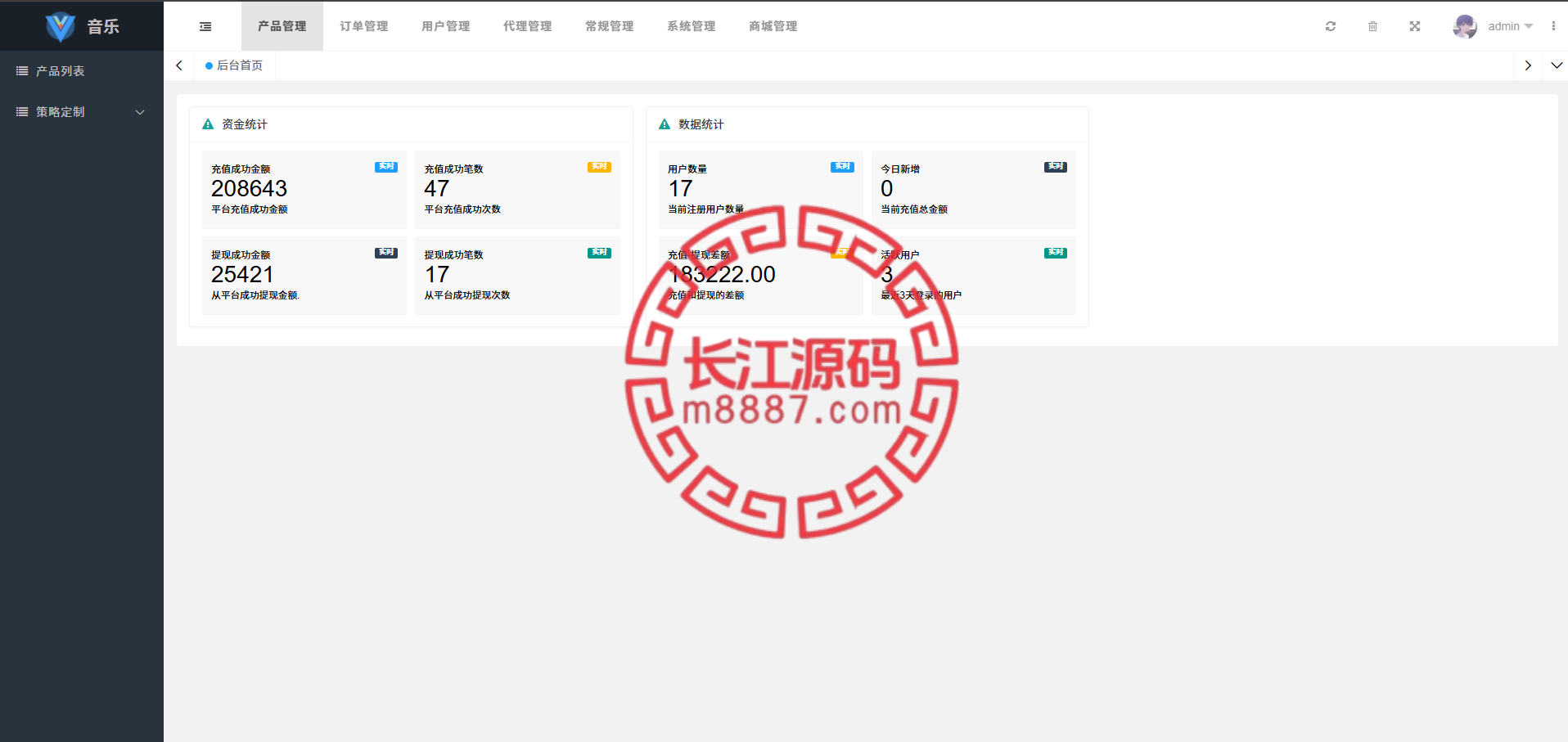Viewport: 1568px width, 742px height.
Task: Click the blue badge on 充值成功金额 card
Action: (x=386, y=167)
